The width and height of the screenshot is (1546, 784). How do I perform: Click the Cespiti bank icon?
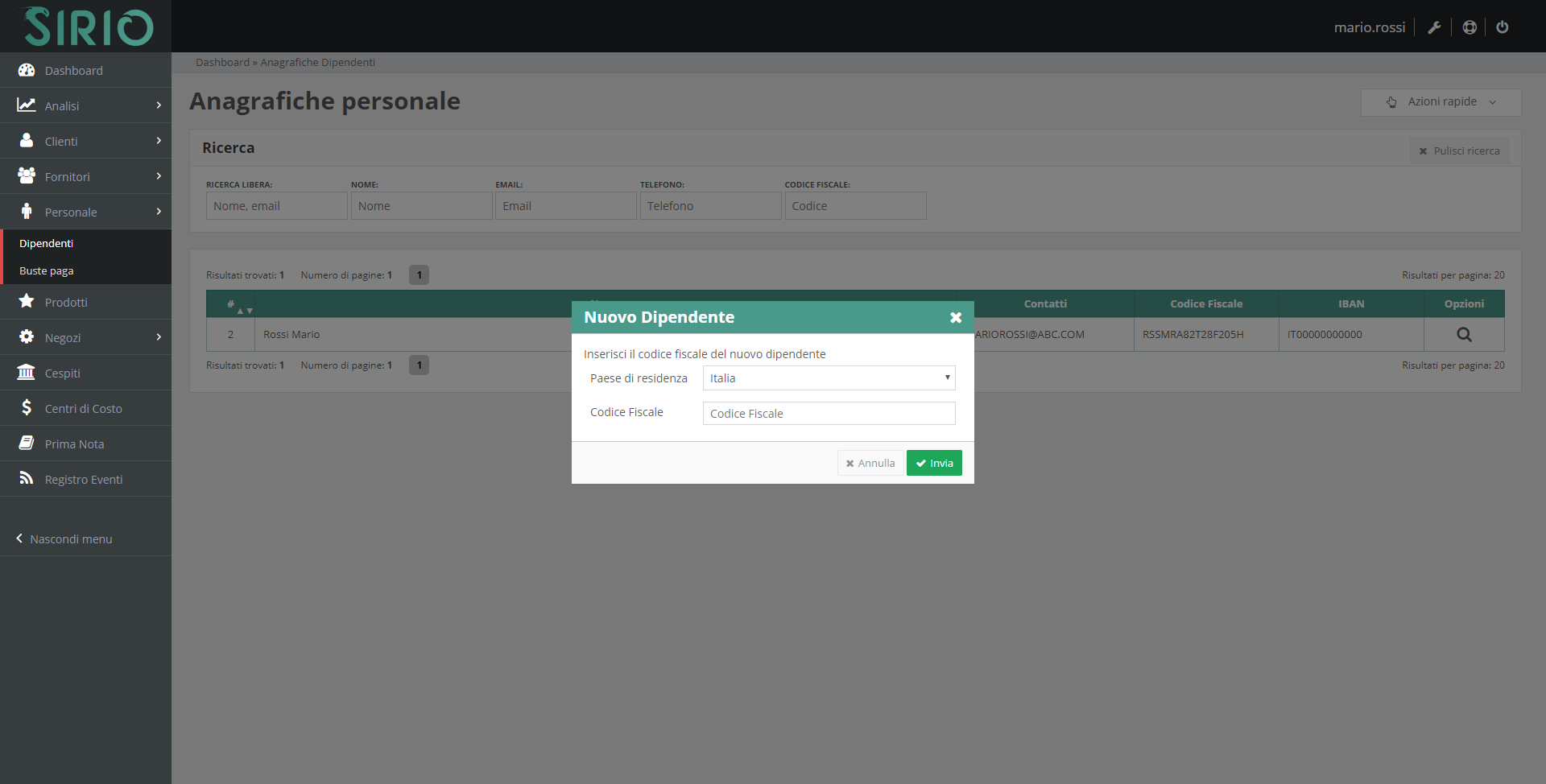[27, 372]
